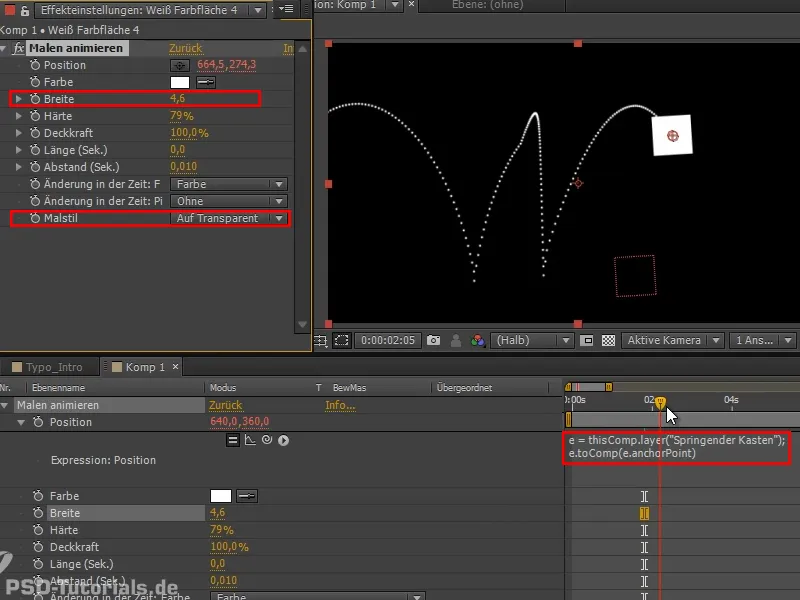Click the Info... link in timeline
The image size is (800, 600).
340,405
